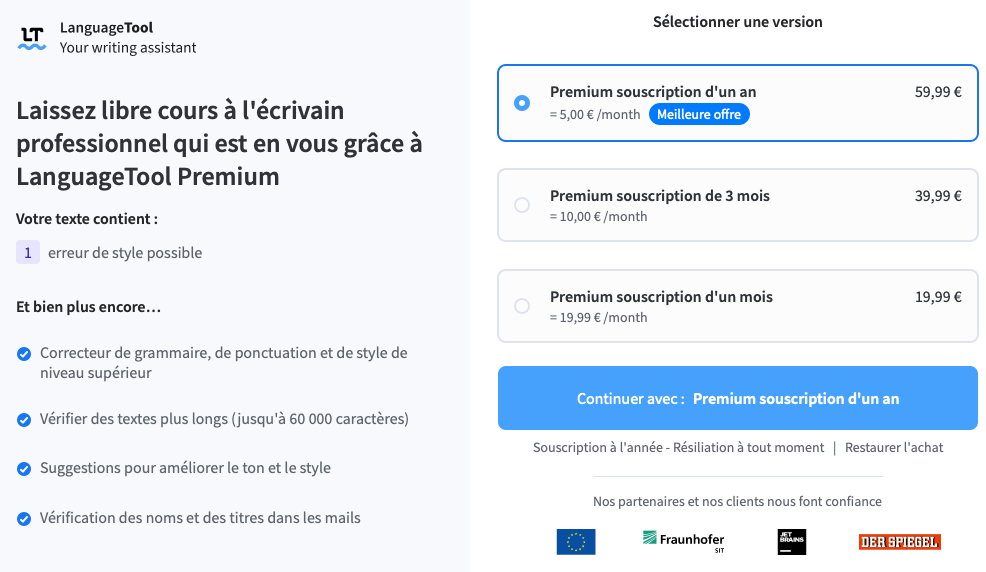Click the style error count badge
The height and width of the screenshot is (572, 986).
28,253
